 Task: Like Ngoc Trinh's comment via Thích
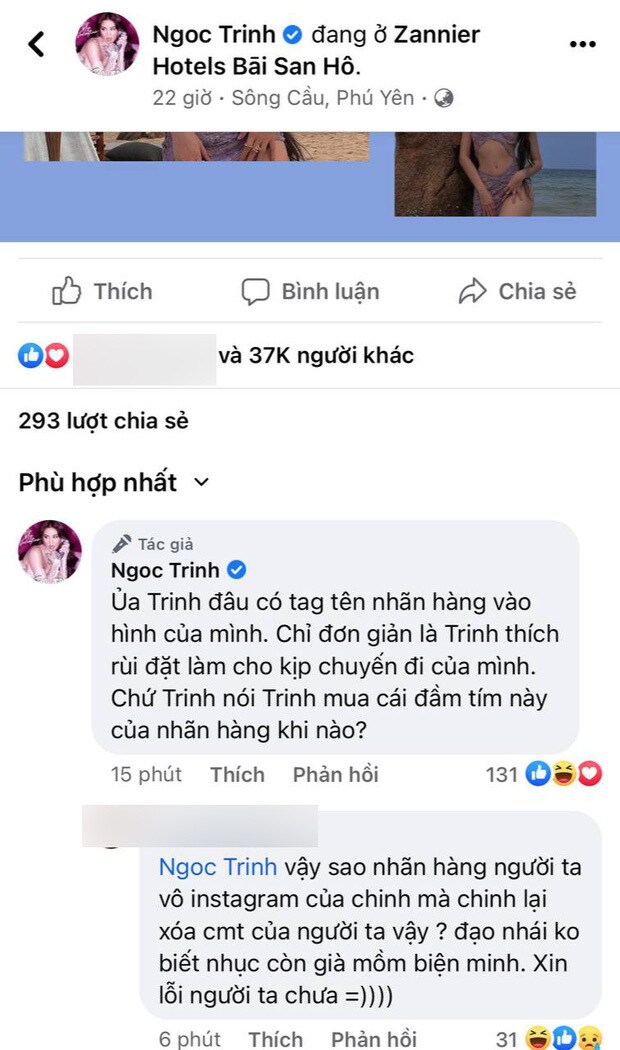click(237, 774)
